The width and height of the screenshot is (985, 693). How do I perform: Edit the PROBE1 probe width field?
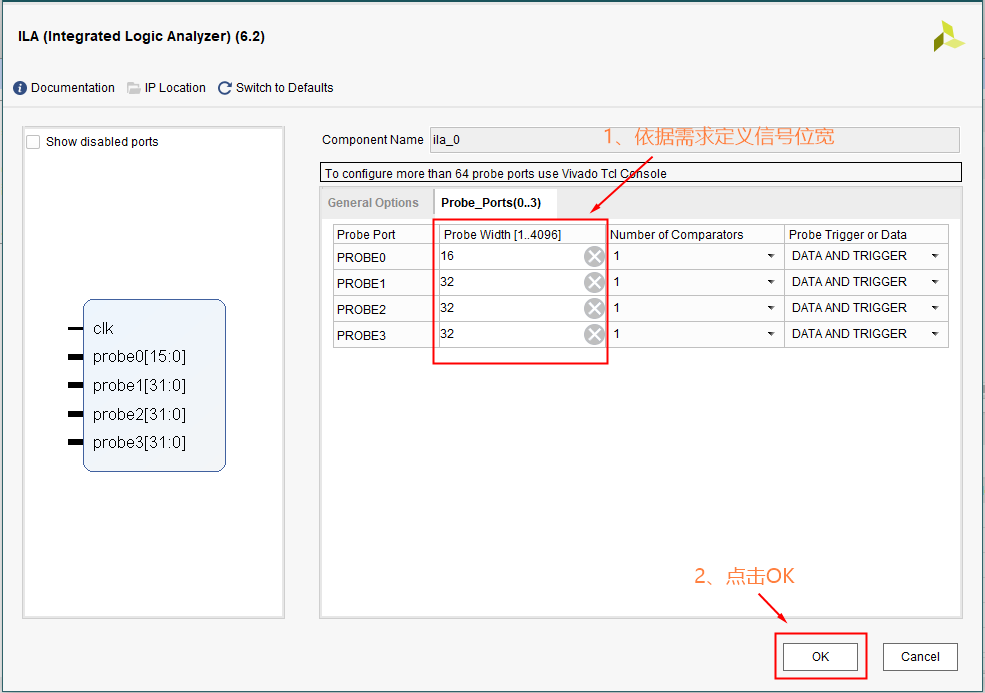coord(511,282)
